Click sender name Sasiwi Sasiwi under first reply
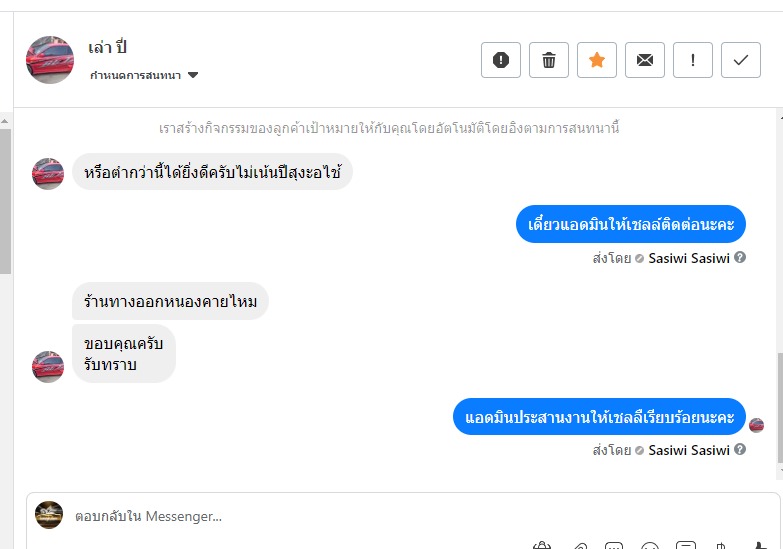 [689, 257]
